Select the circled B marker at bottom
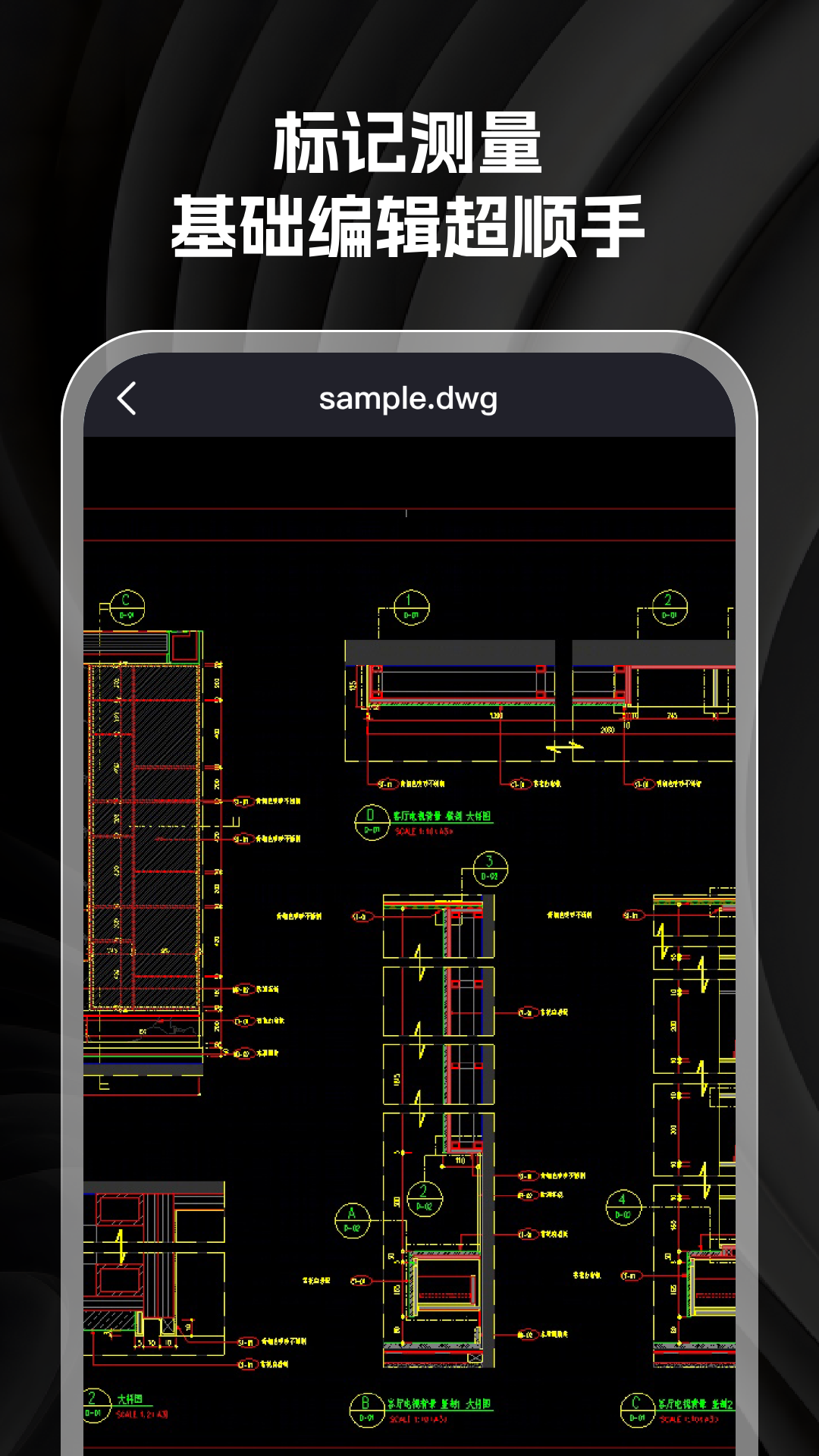Image resolution: width=819 pixels, height=1456 pixels. click(366, 1410)
